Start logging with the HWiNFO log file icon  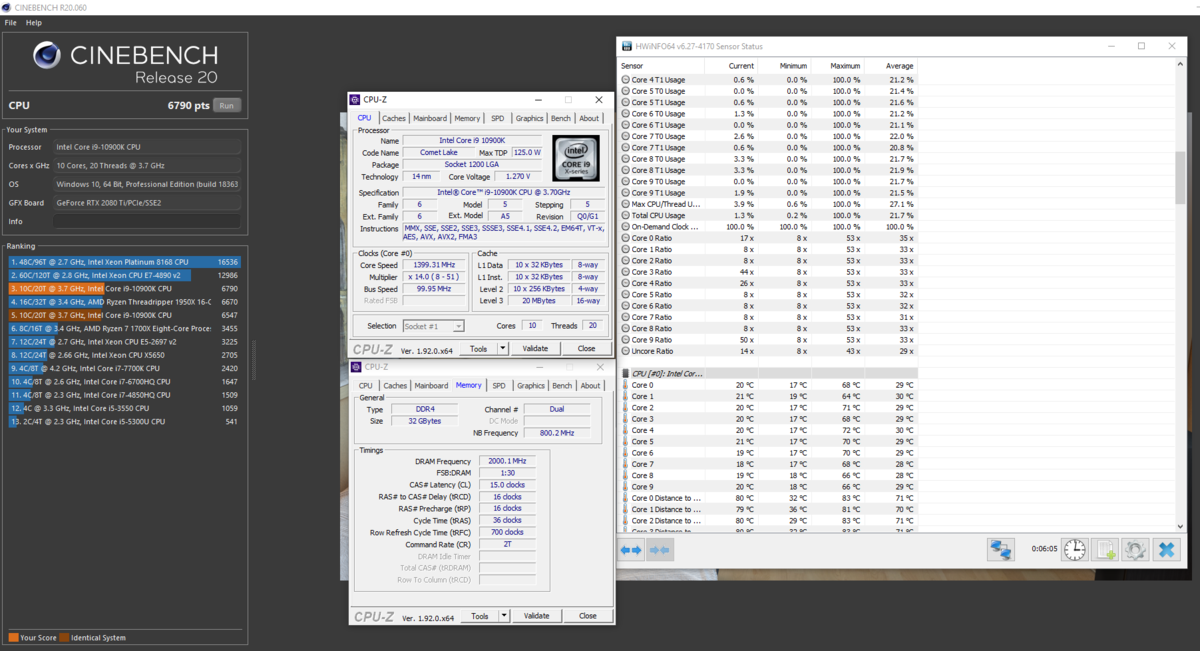point(1105,549)
